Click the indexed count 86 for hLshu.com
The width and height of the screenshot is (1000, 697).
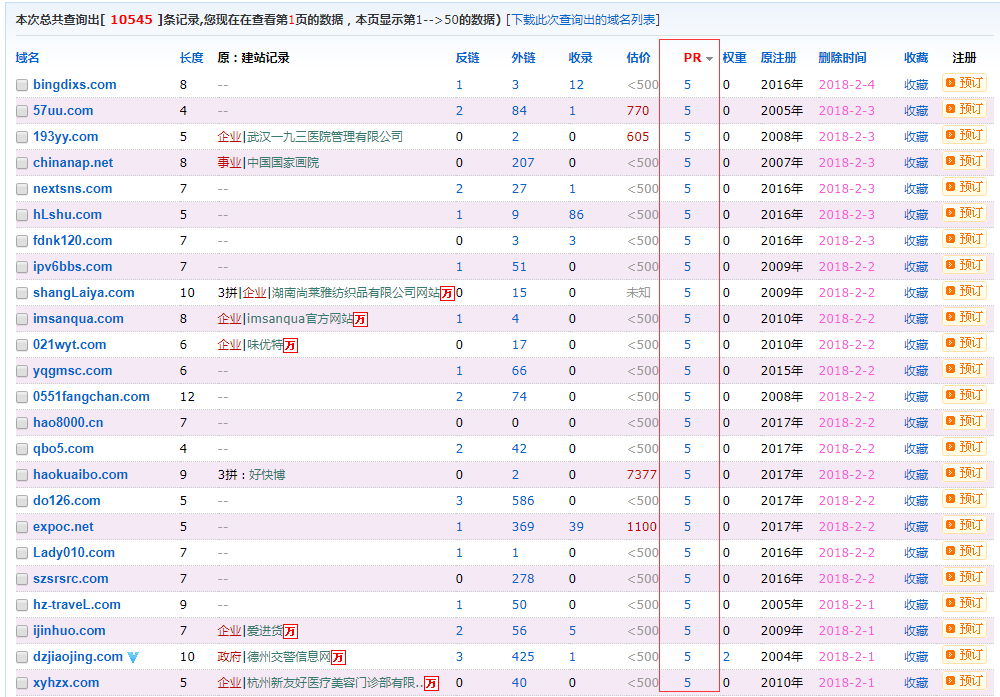point(576,214)
